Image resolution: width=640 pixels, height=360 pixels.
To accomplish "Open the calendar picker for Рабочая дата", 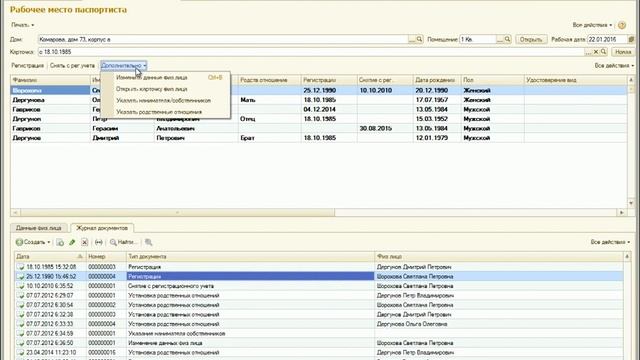I will coord(631,40).
